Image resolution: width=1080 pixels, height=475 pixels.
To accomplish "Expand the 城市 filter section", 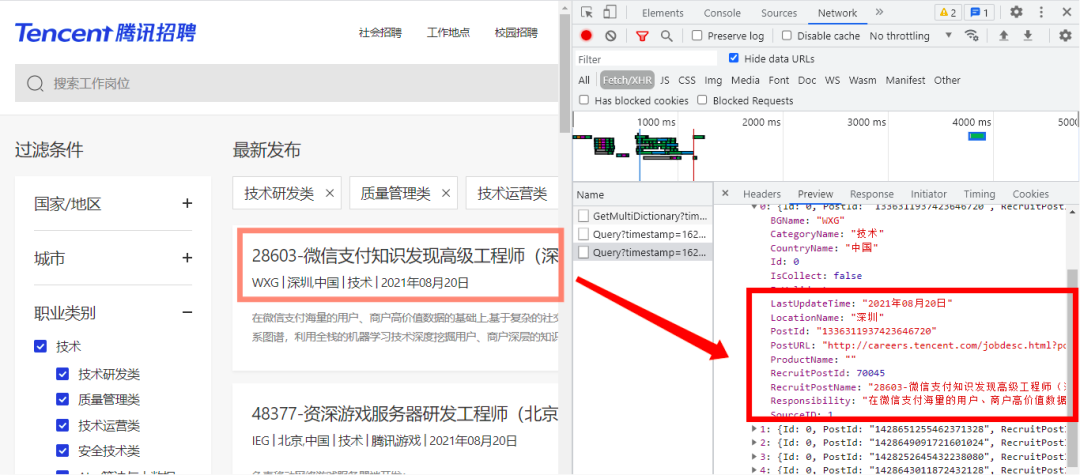I will tap(187, 258).
